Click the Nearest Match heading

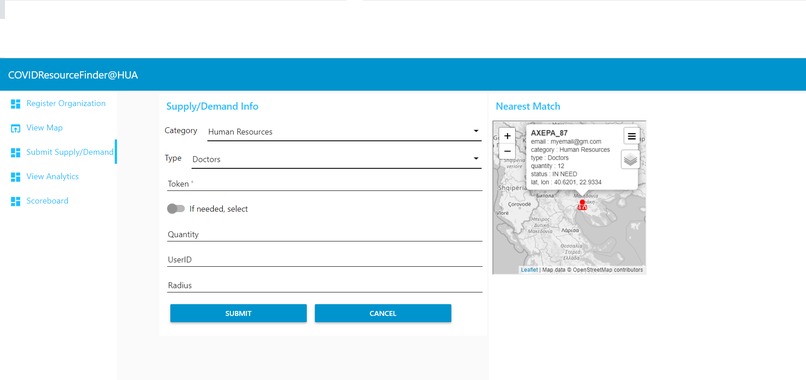pyautogui.click(x=528, y=106)
